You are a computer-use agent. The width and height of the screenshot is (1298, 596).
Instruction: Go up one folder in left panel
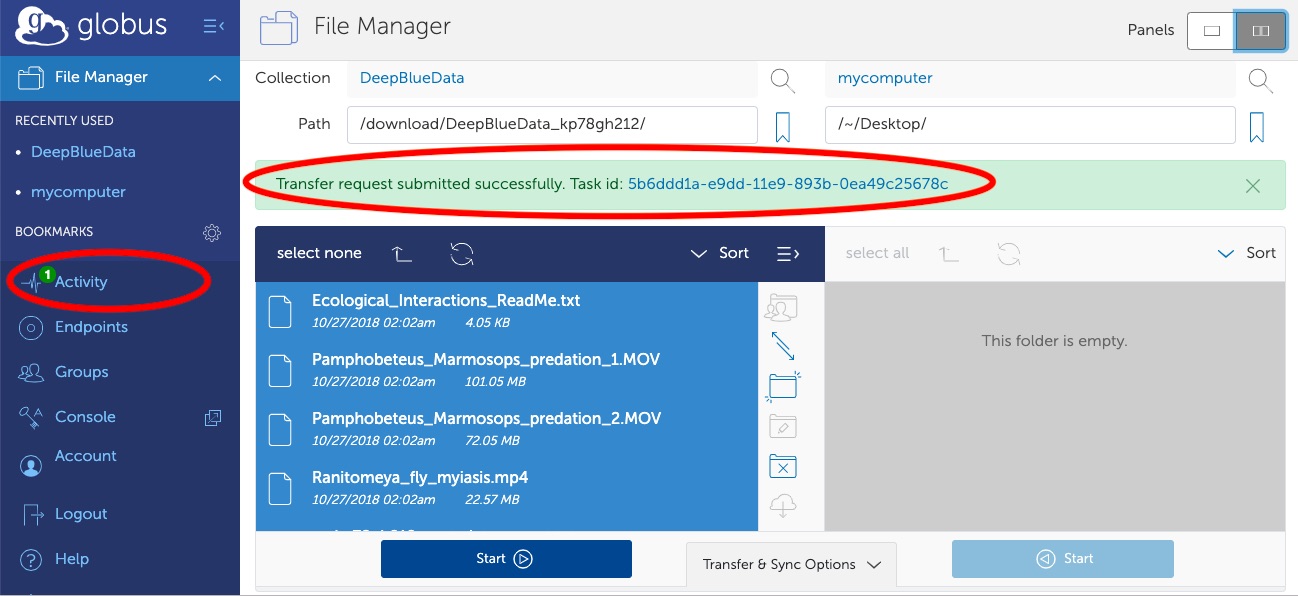[402, 254]
